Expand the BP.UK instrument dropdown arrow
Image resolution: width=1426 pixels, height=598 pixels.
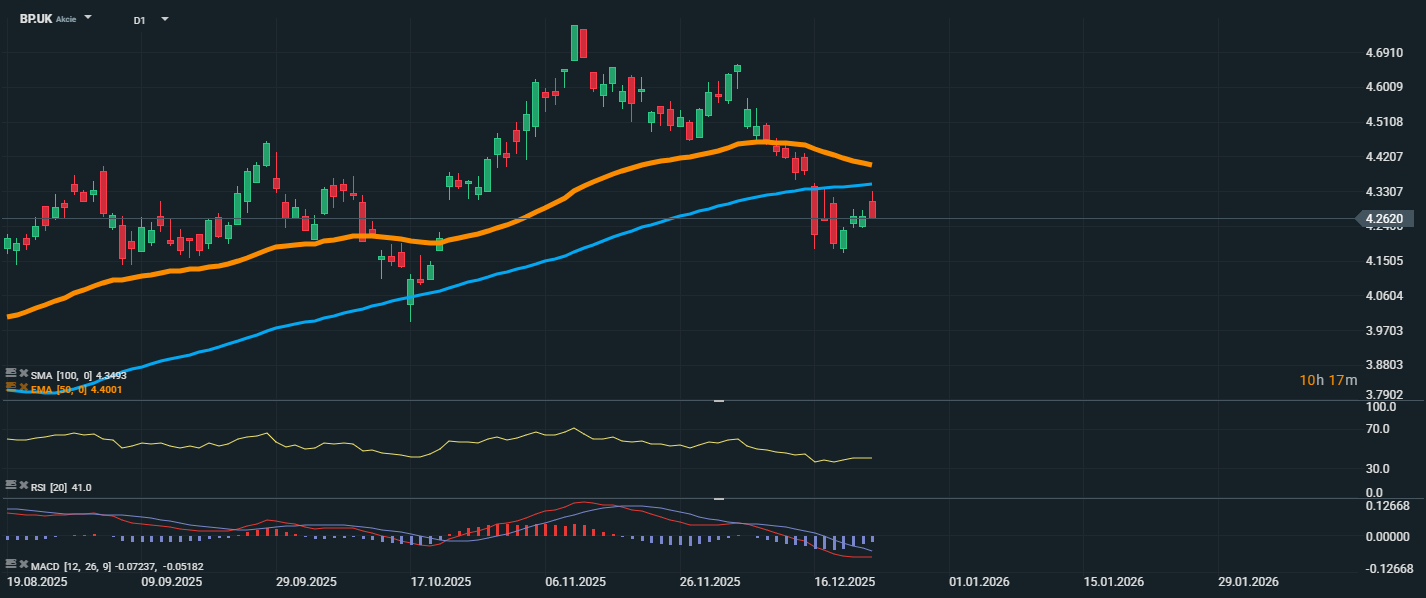point(88,18)
